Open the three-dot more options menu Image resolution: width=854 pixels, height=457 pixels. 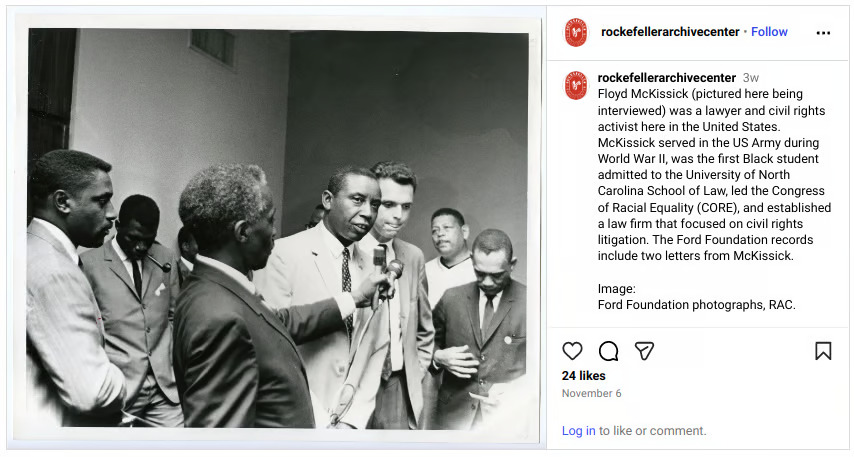[x=823, y=32]
